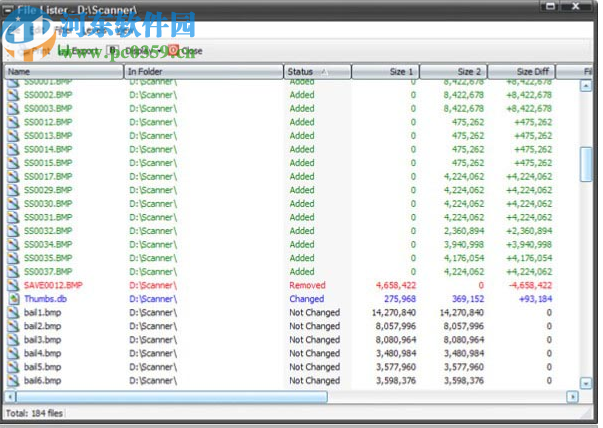Click the Size 2 value 4,176,054

[464, 258]
